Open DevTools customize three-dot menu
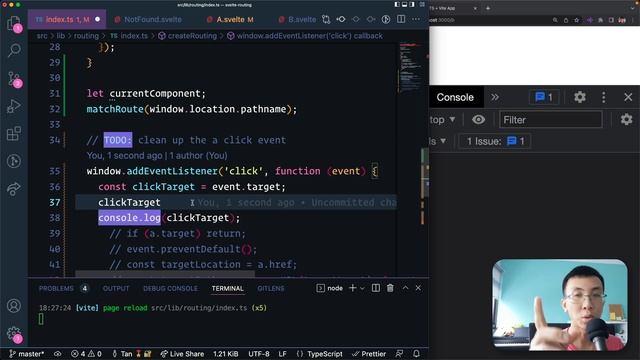Image resolution: width=640 pixels, height=360 pixels. [604, 97]
